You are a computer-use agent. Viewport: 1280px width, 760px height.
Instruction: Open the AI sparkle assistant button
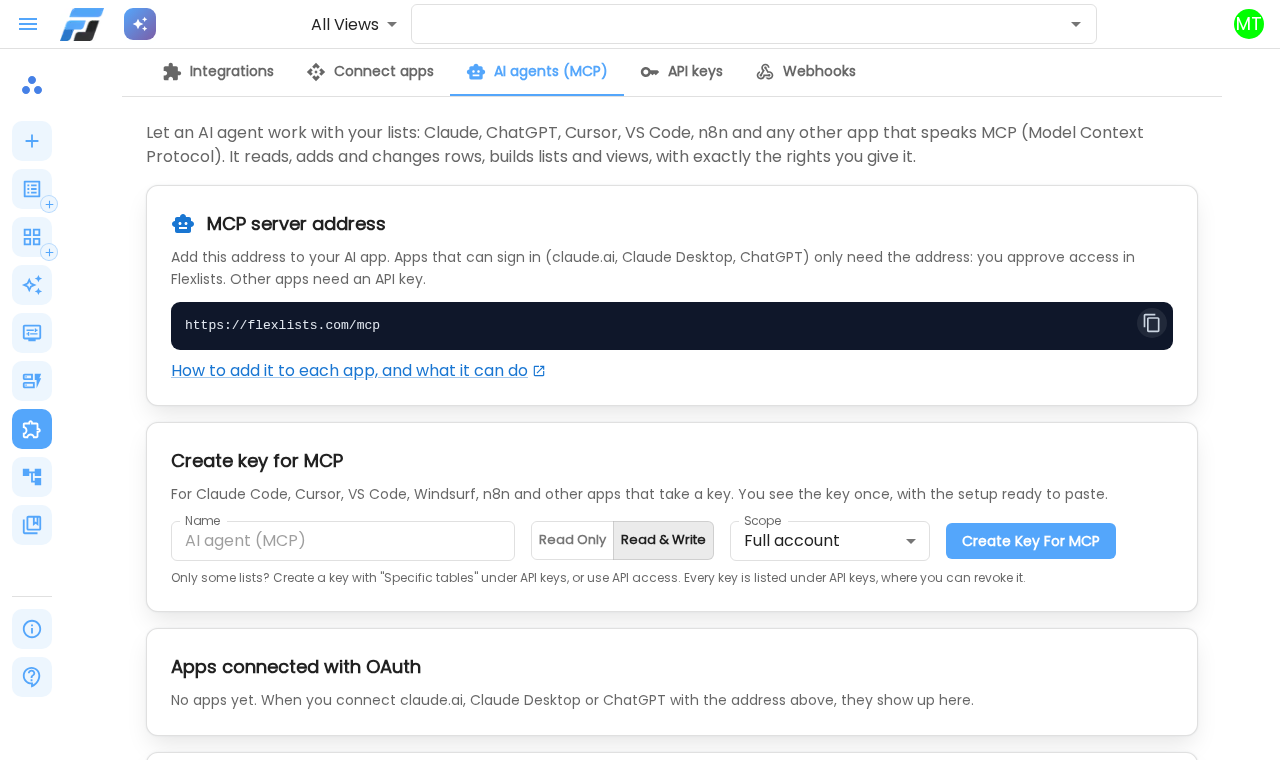pos(140,24)
